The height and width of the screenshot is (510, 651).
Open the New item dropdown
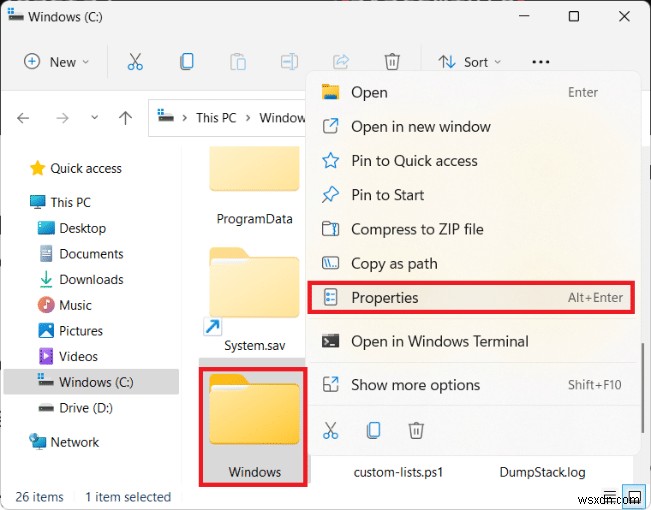(x=56, y=62)
